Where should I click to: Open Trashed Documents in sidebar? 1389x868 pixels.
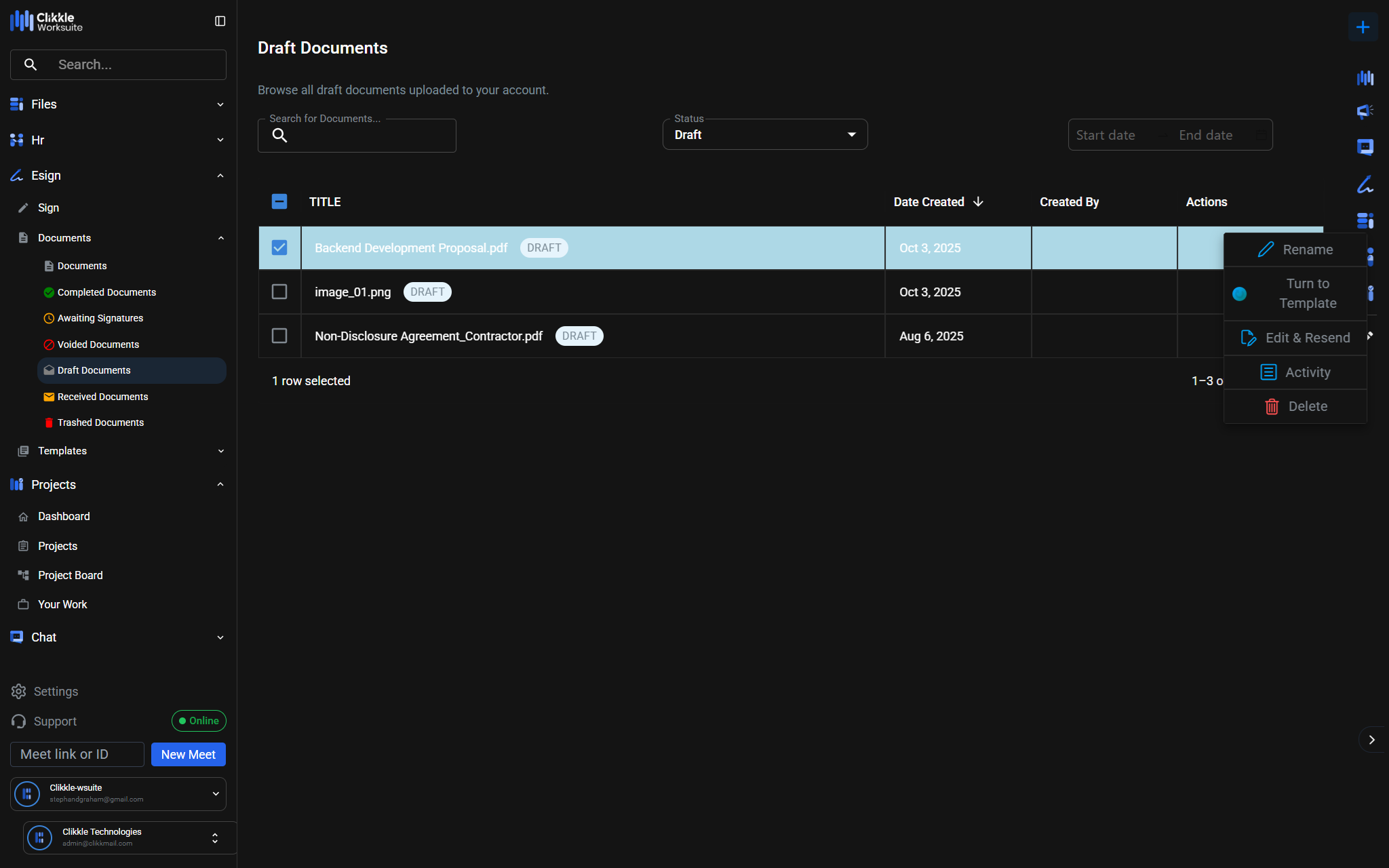click(100, 422)
